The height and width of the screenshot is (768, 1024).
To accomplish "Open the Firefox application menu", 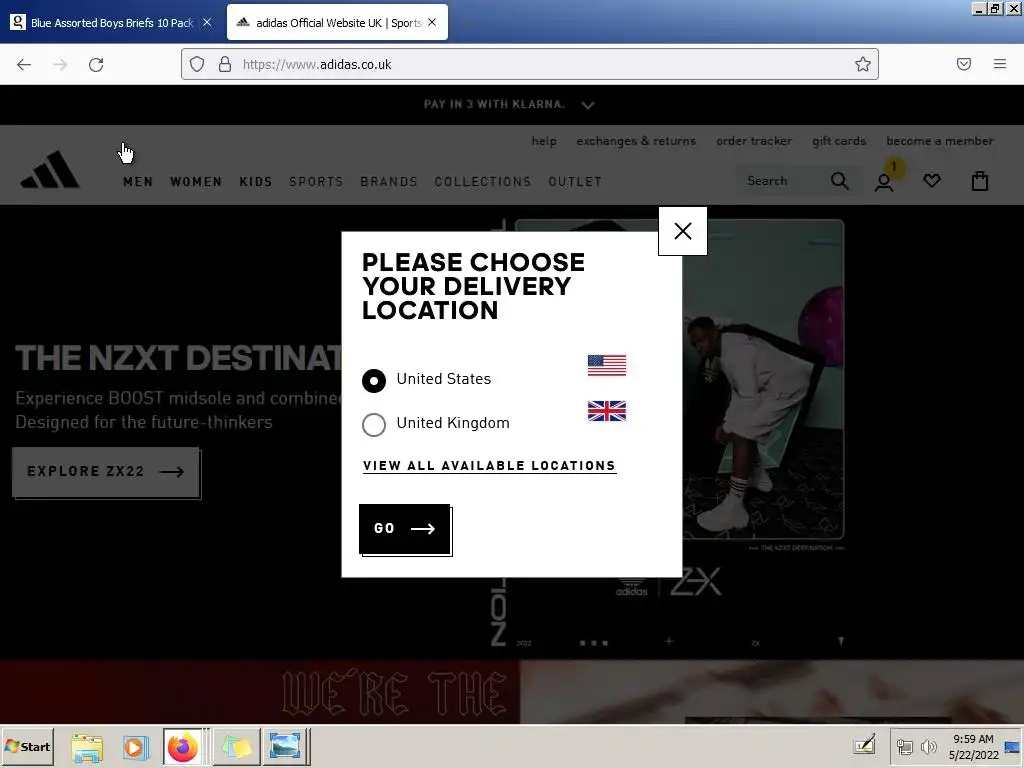I will [x=1000, y=64].
